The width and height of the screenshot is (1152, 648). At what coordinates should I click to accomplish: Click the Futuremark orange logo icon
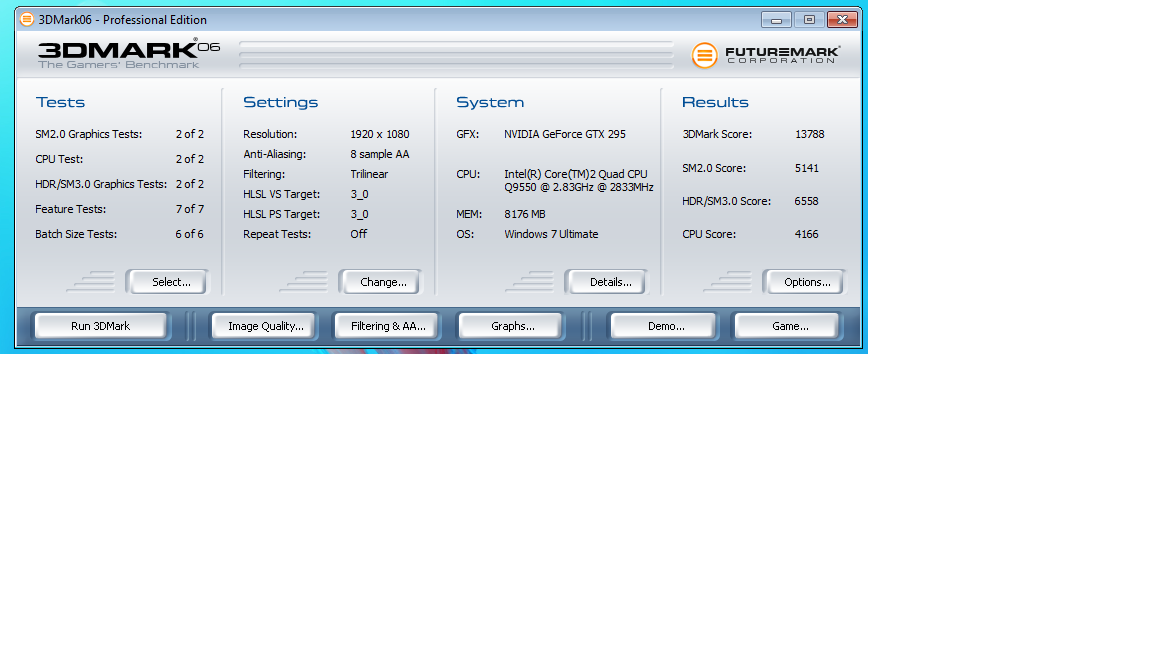[705, 55]
